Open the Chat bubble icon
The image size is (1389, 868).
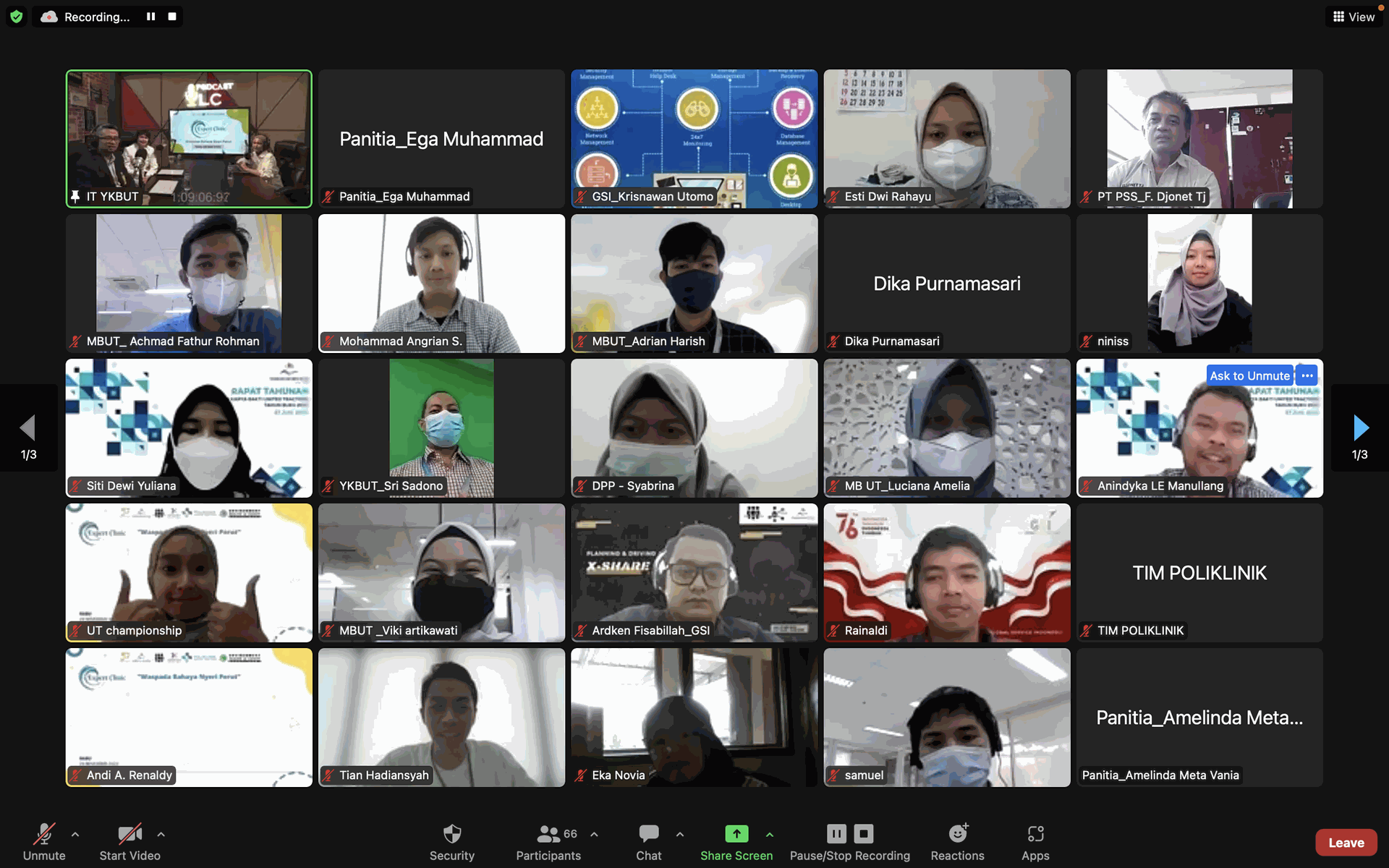(648, 834)
